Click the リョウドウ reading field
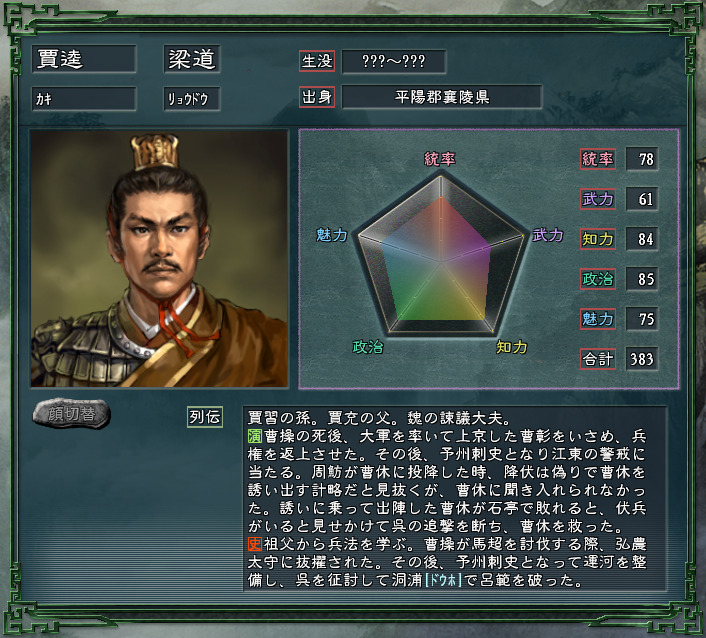706x638 pixels. tap(192, 99)
